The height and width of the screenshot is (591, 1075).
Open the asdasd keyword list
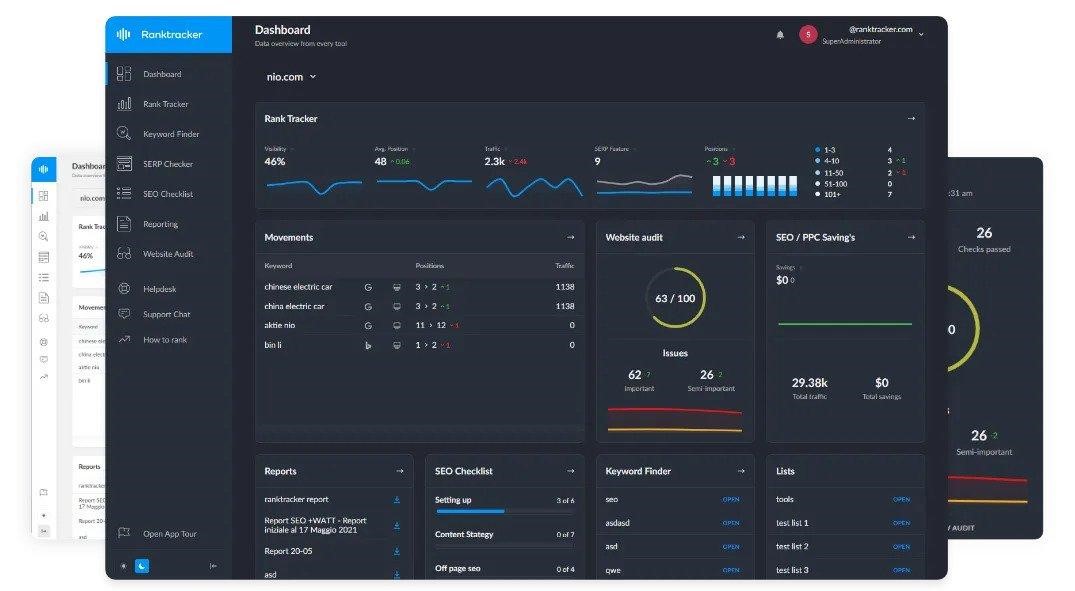pyautogui.click(x=731, y=523)
